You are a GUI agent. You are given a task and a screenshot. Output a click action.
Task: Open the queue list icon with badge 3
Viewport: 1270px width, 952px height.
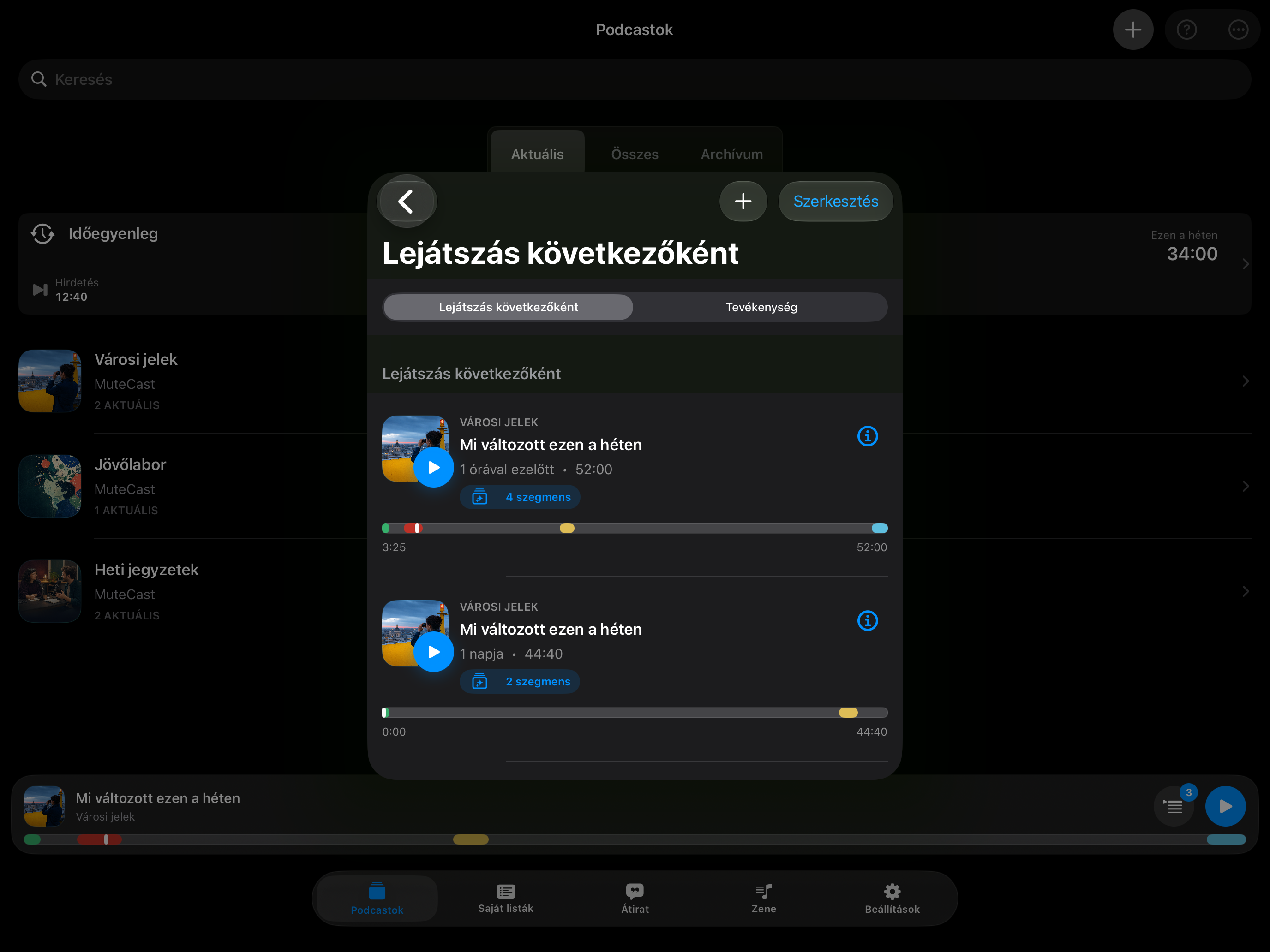click(x=1174, y=806)
